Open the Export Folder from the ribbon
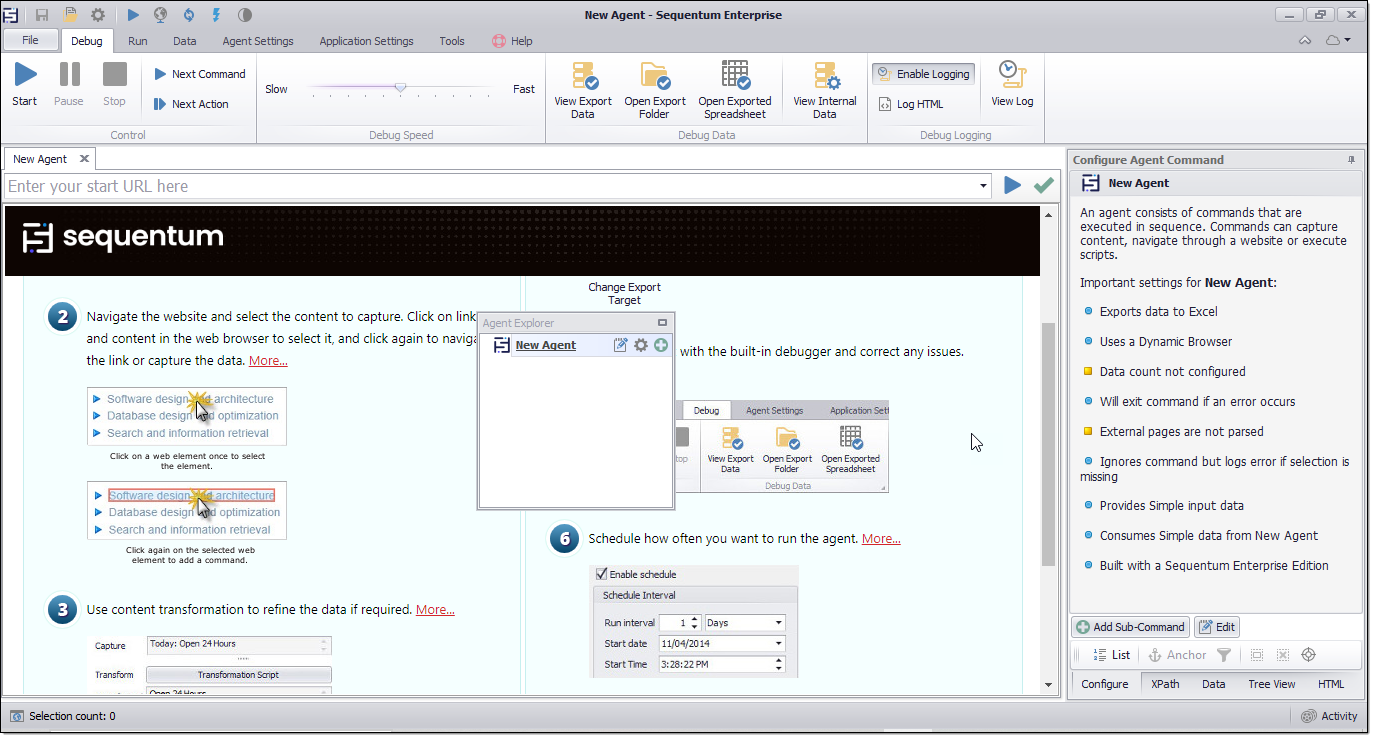This screenshot has height=738, width=1373. coord(655,77)
